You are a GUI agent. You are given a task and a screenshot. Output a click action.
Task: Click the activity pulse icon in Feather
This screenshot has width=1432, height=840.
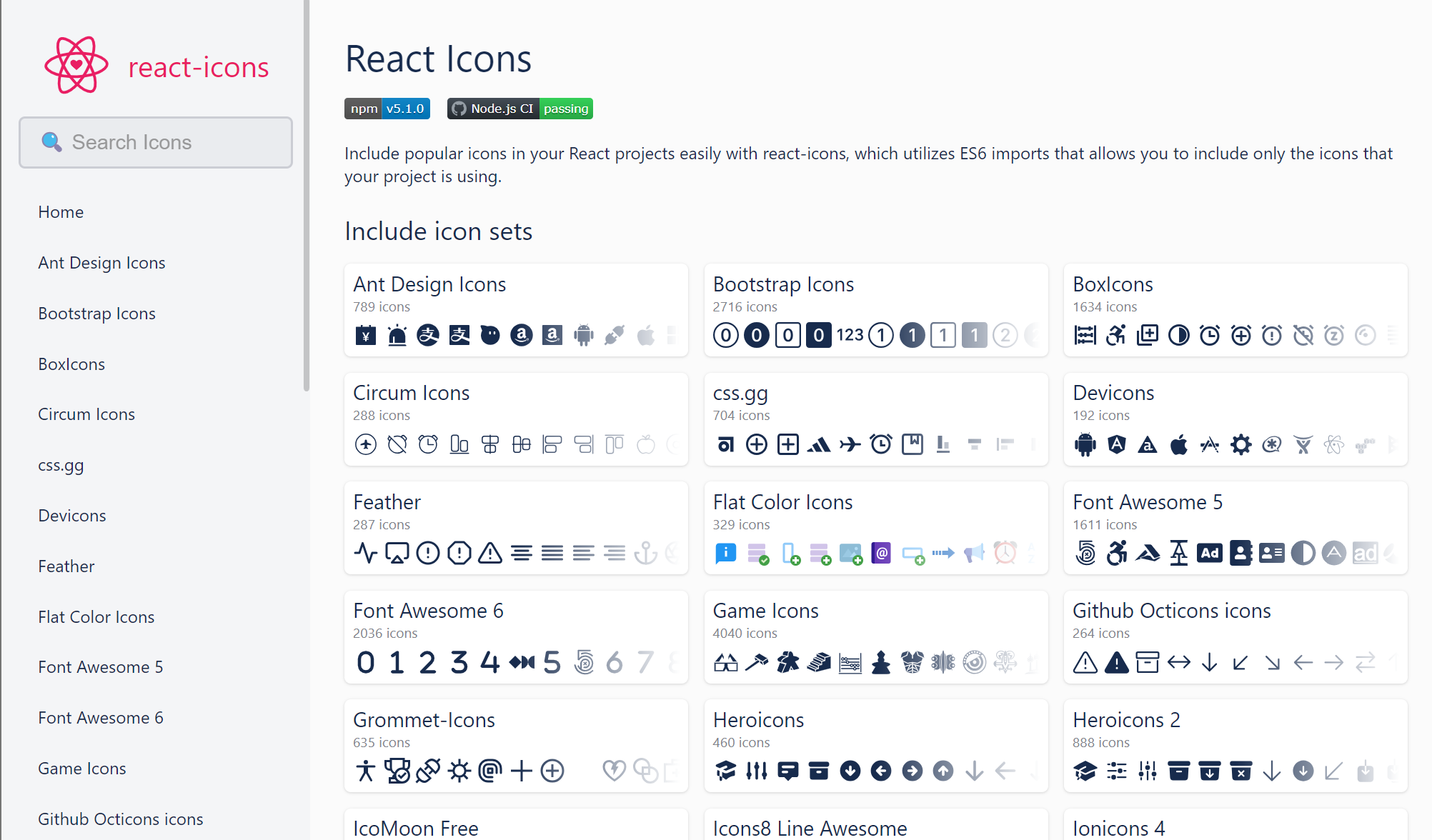tap(366, 553)
